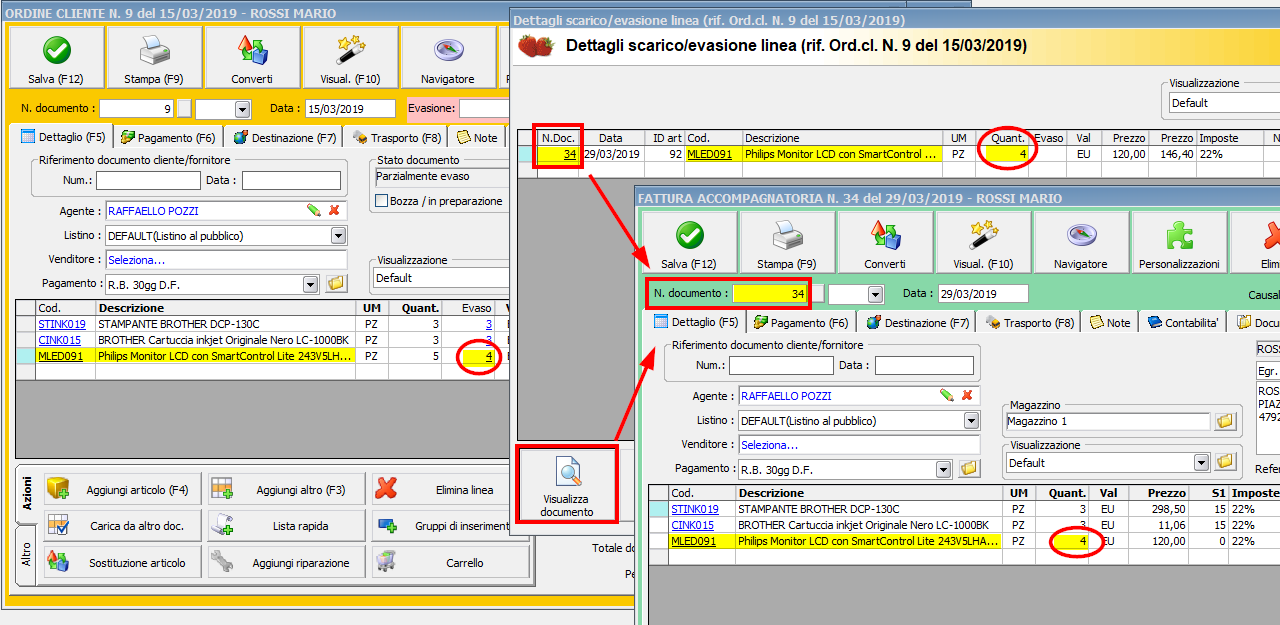Click Stampa (F9) in Ordine Cliente window
The width and height of the screenshot is (1280, 625).
point(154,57)
